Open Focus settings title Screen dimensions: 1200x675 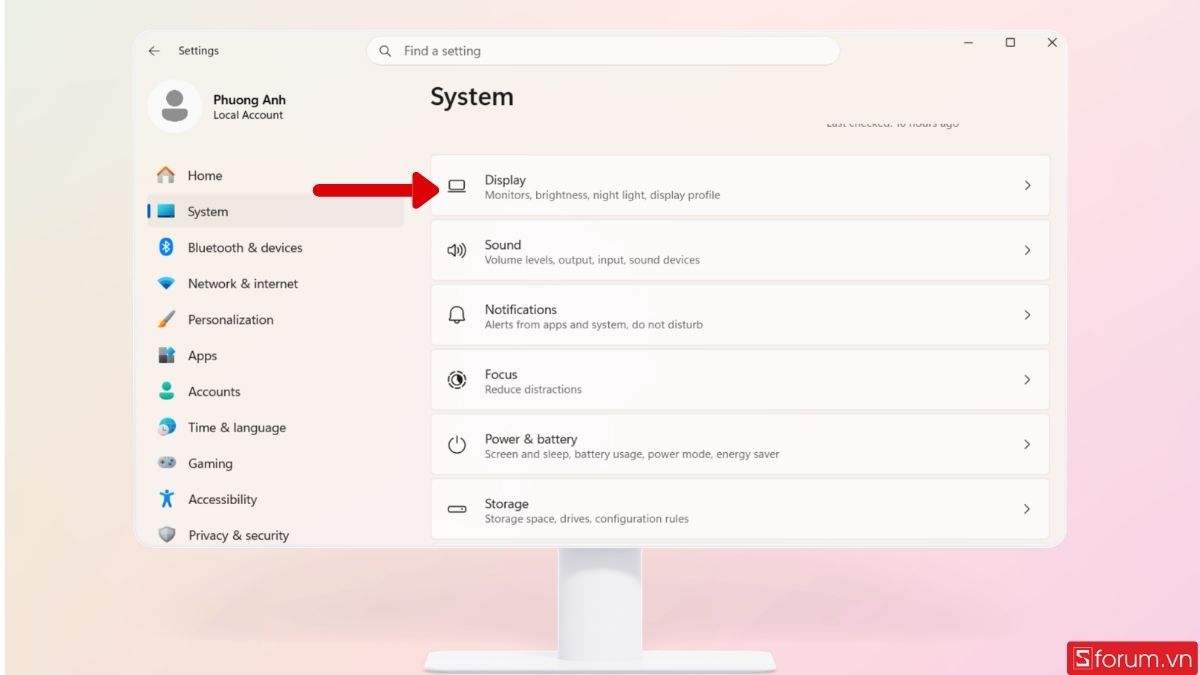pyautogui.click(x=501, y=374)
